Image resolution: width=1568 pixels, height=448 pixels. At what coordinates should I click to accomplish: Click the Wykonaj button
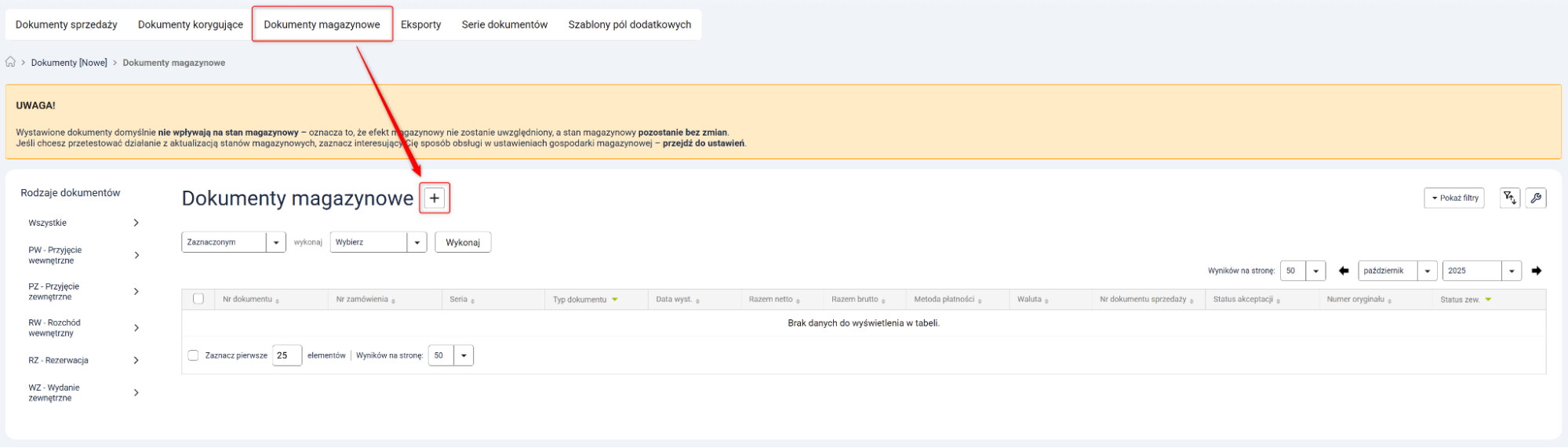463,242
